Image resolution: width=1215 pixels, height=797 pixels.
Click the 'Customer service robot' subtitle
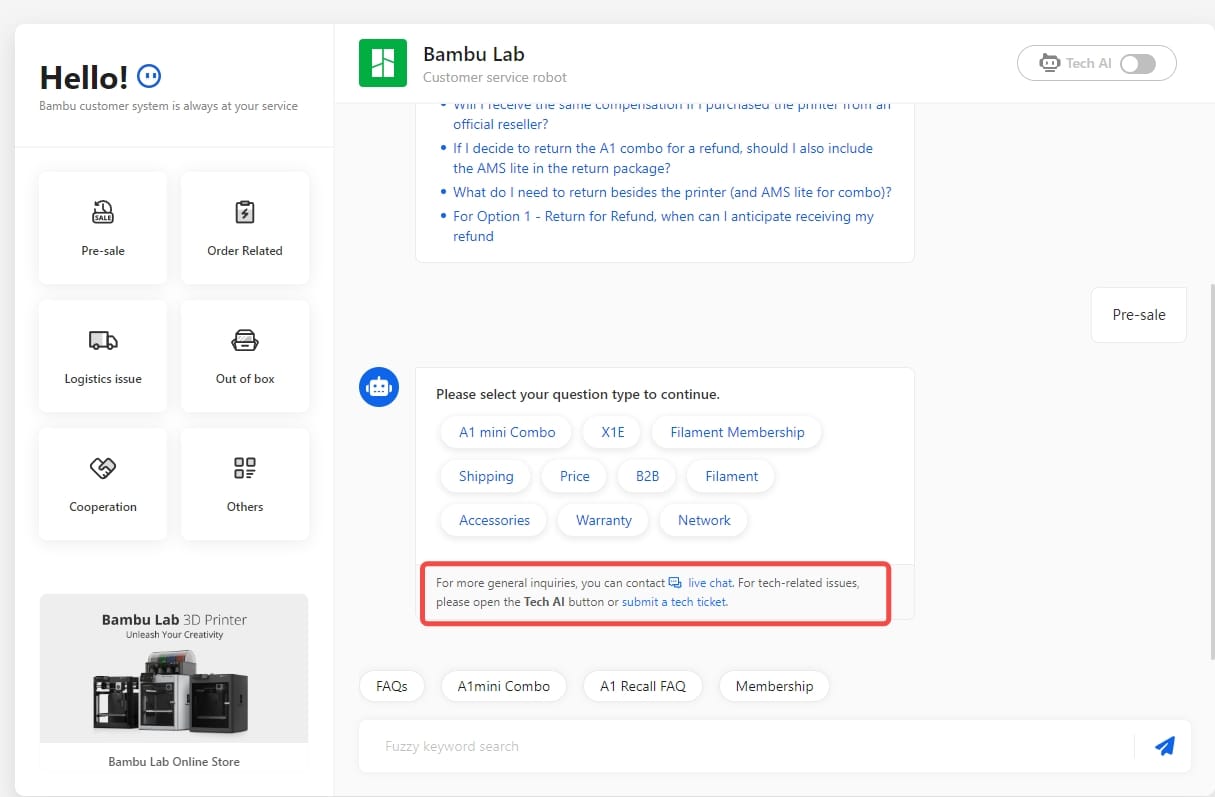pos(495,77)
